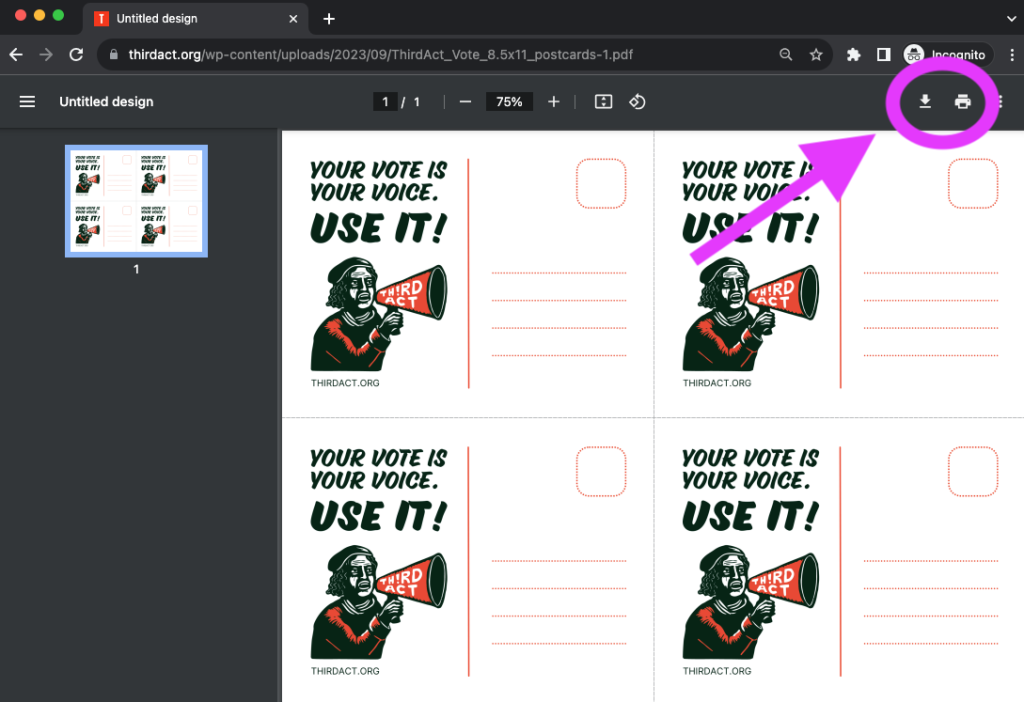Viewport: 1024px width, 702px height.
Task: Zoom in on the PDF
Action: 554,102
